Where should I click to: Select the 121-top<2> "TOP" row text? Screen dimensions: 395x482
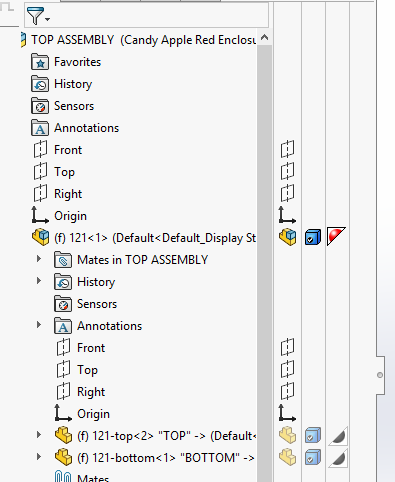point(166,436)
